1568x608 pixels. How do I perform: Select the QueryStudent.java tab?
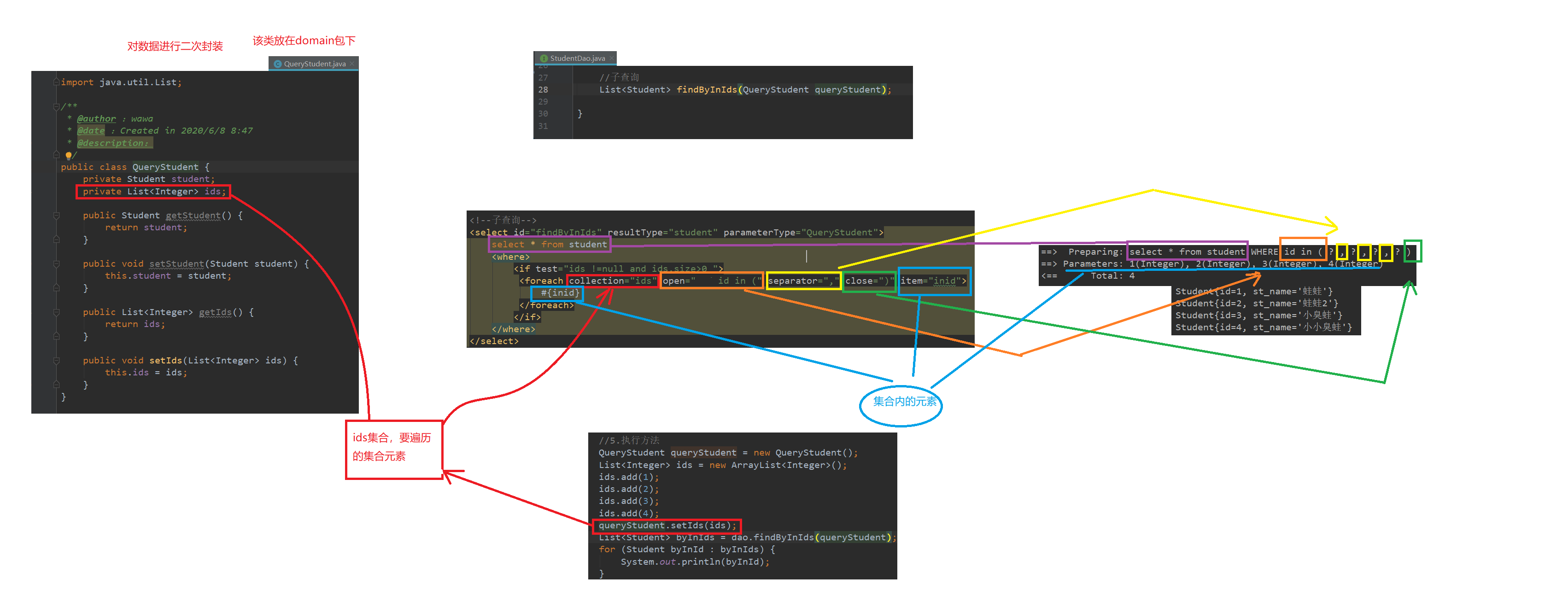314,64
